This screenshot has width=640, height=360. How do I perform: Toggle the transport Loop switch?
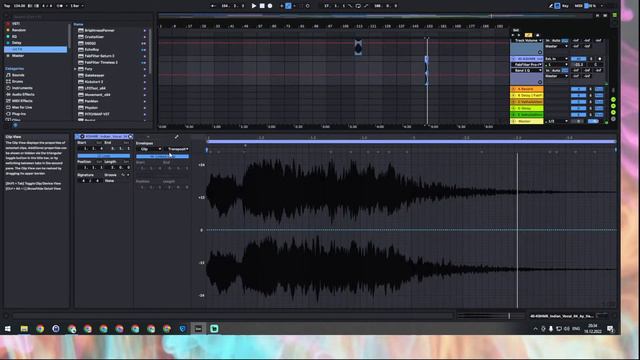tap(358, 6)
